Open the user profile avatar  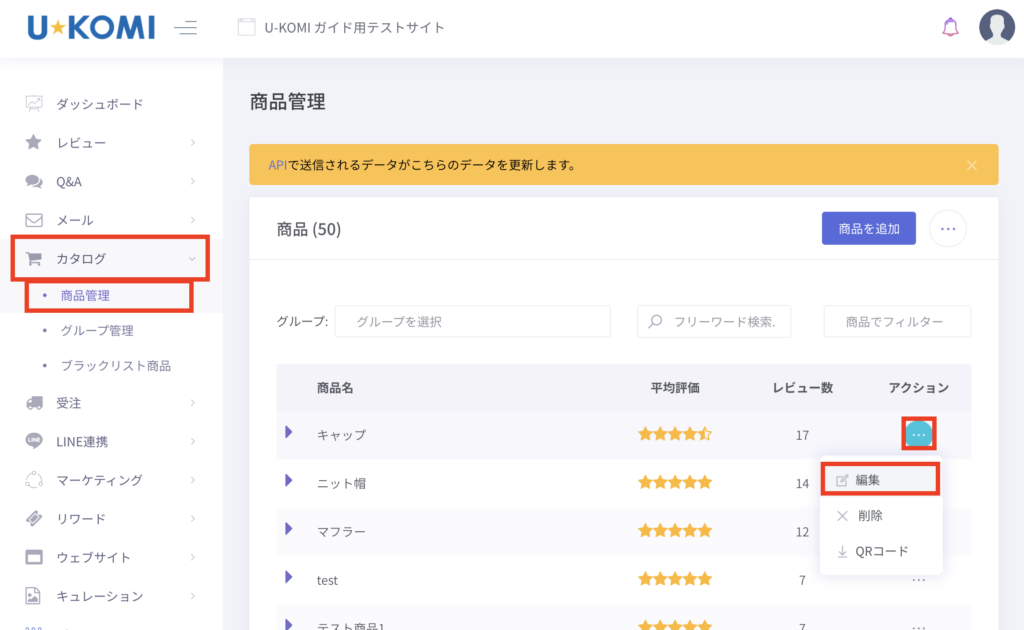(997, 27)
